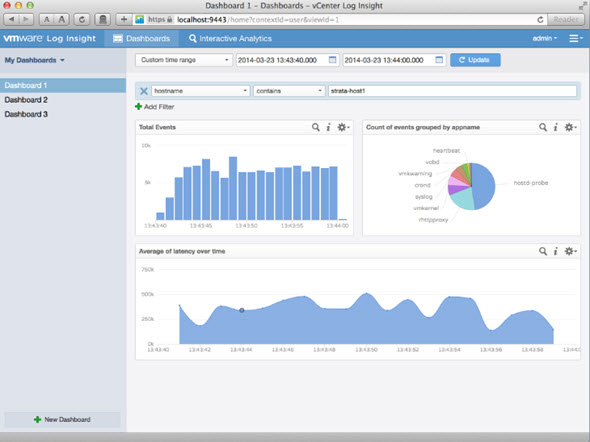
Task: Reload page using toolbar refresh button
Action: pos(82,19)
